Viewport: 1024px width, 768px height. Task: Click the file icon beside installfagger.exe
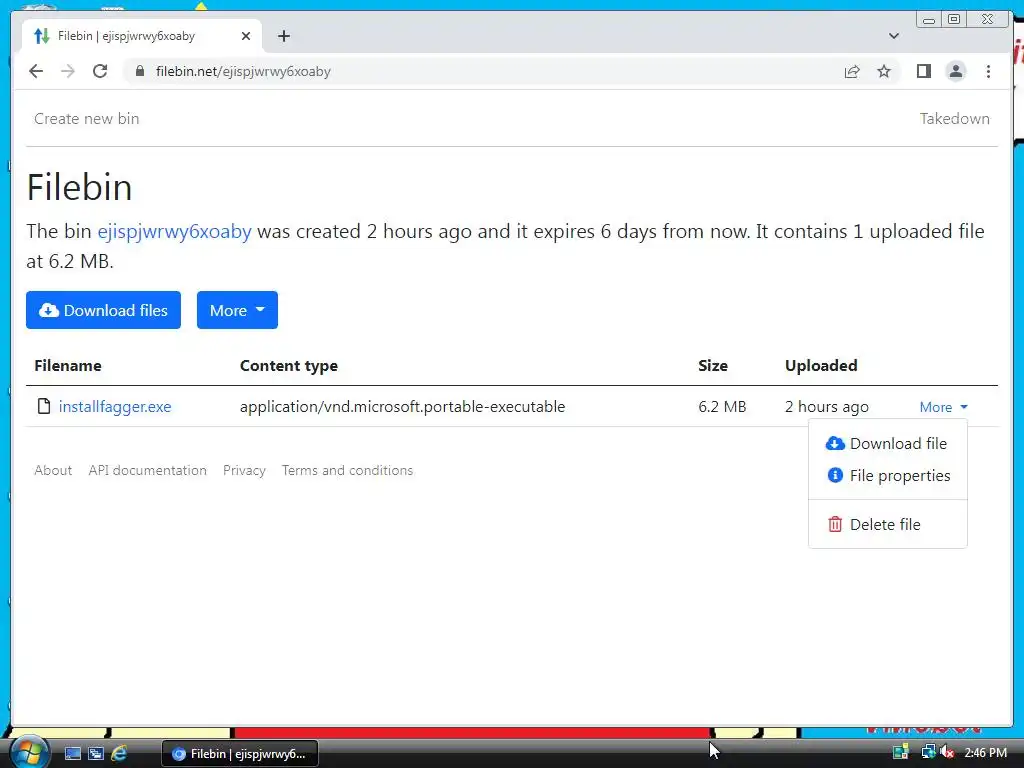(44, 406)
